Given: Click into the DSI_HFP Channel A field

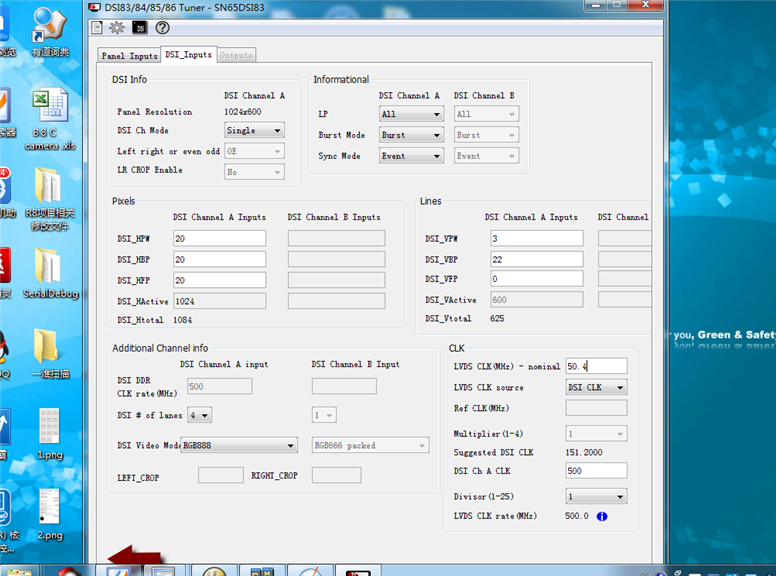Looking at the screenshot, I should 220,280.
